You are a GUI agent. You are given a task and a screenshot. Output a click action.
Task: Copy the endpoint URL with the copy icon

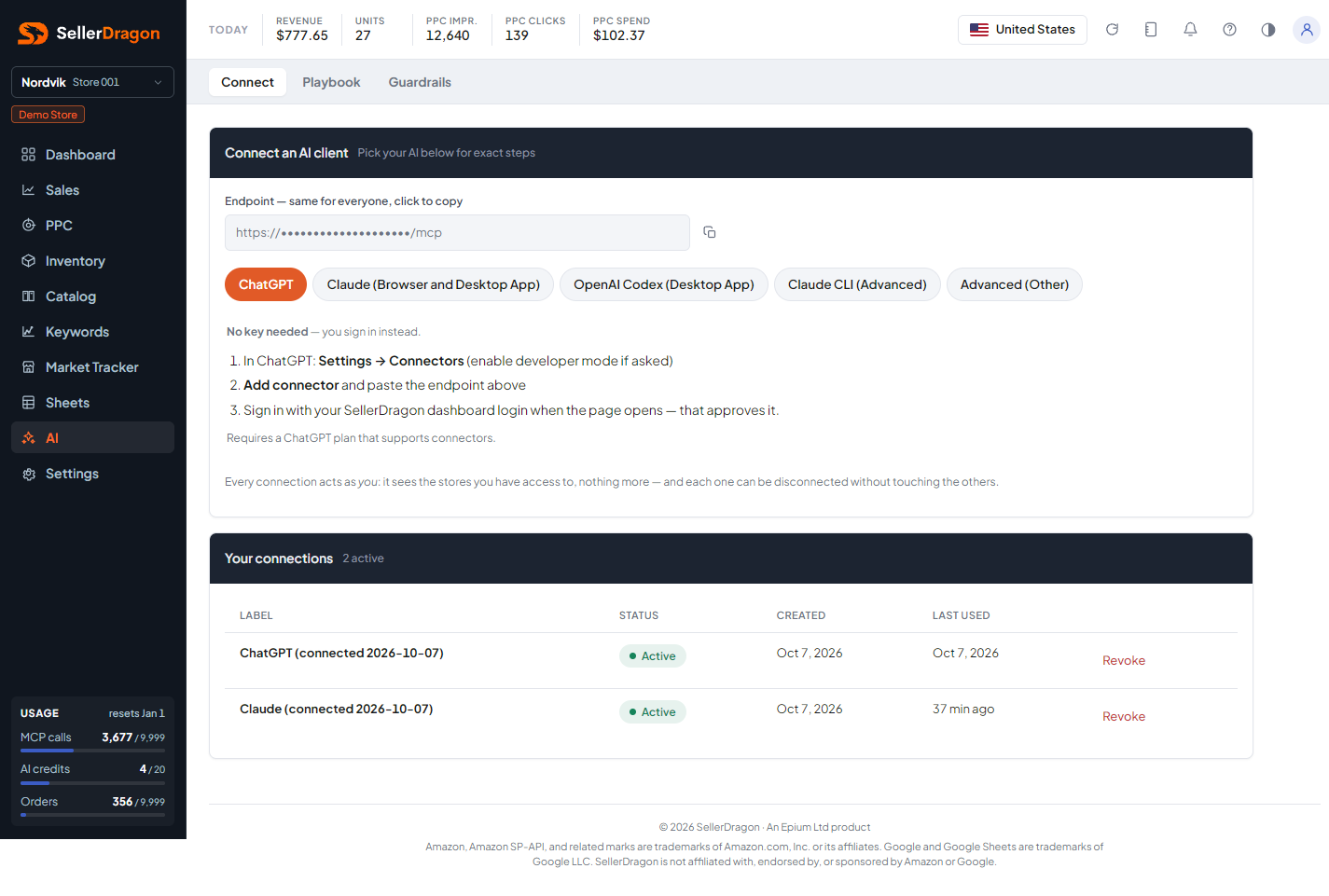tap(710, 232)
